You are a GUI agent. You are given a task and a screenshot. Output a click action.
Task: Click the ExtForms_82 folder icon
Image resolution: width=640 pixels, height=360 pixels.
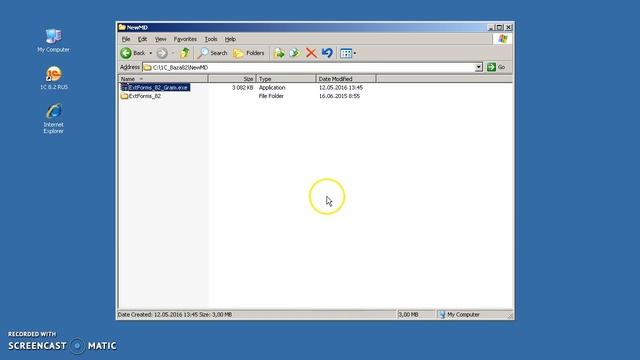pyautogui.click(x=124, y=96)
